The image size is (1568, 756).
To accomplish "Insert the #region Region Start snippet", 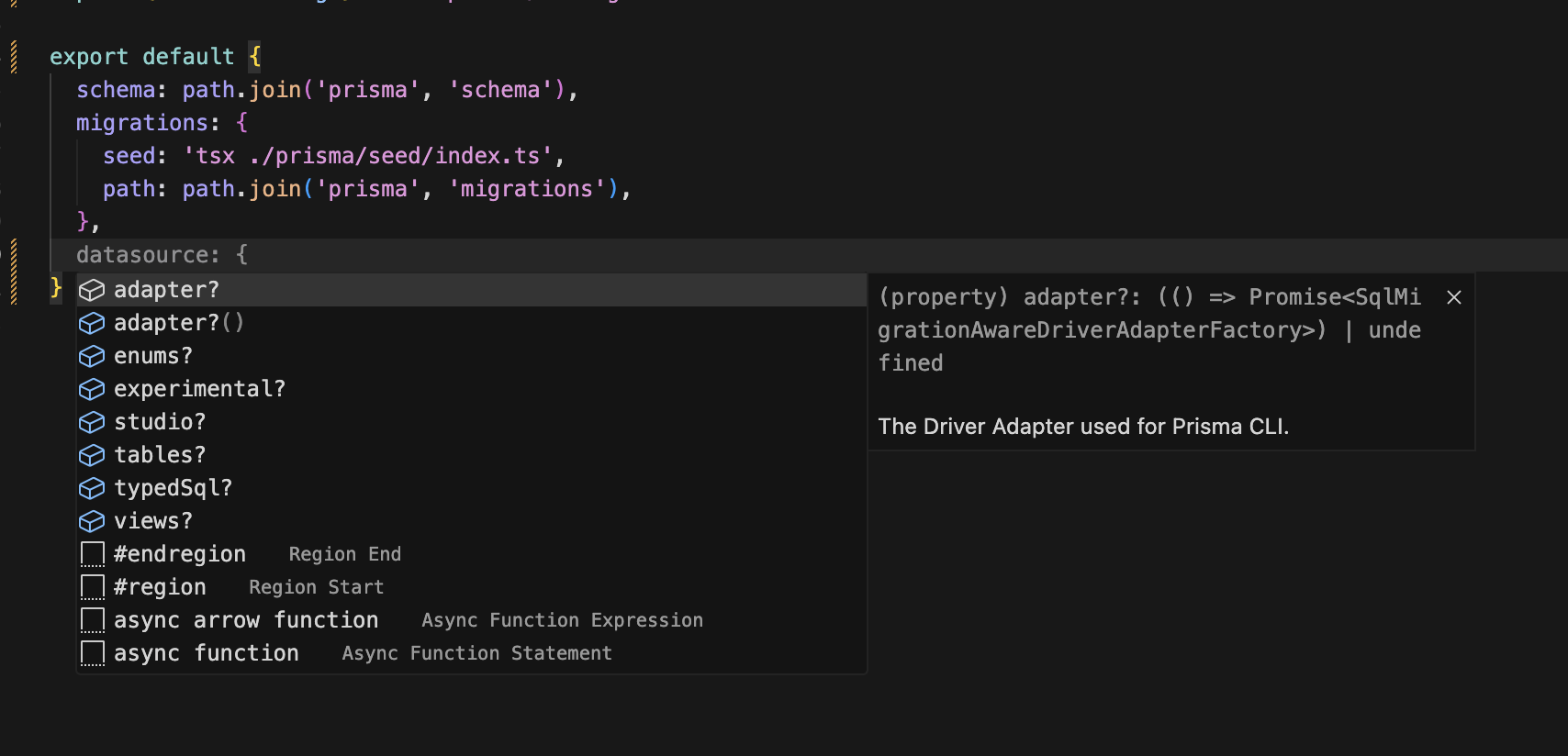I will pyautogui.click(x=160, y=587).
